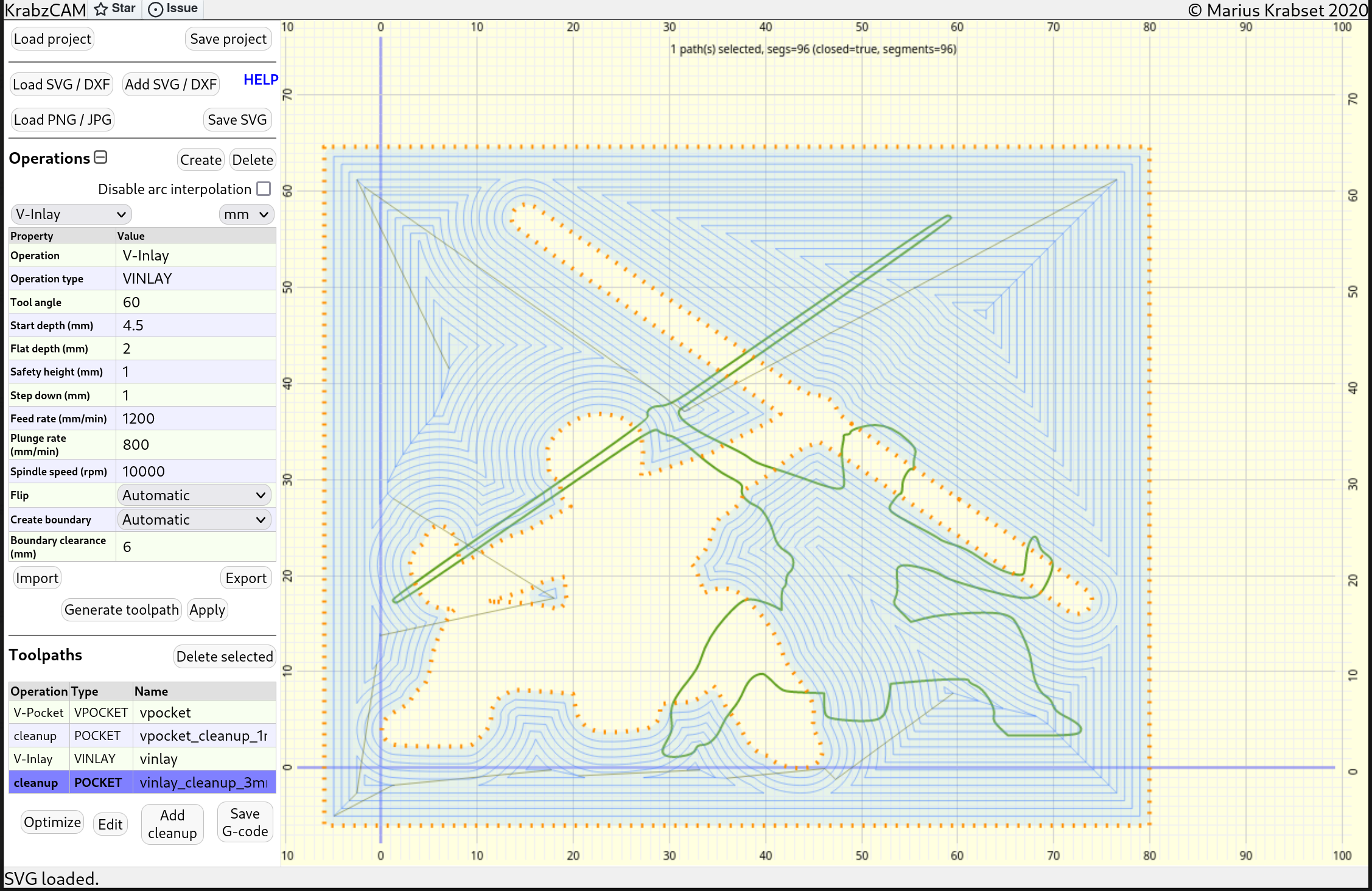Image resolution: width=1372 pixels, height=891 pixels.
Task: Click the Save SVG button
Action: 237,120
